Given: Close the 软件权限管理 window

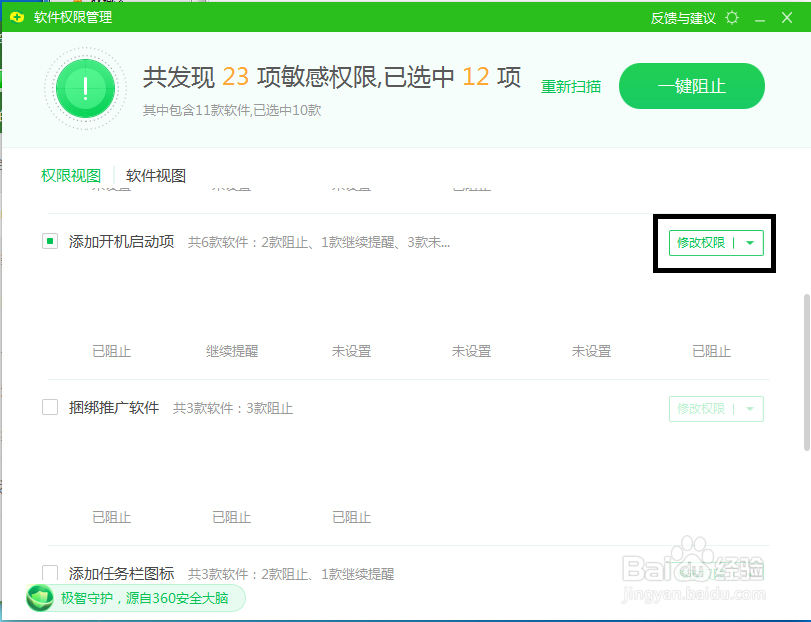Looking at the screenshot, I should pyautogui.click(x=787, y=18).
